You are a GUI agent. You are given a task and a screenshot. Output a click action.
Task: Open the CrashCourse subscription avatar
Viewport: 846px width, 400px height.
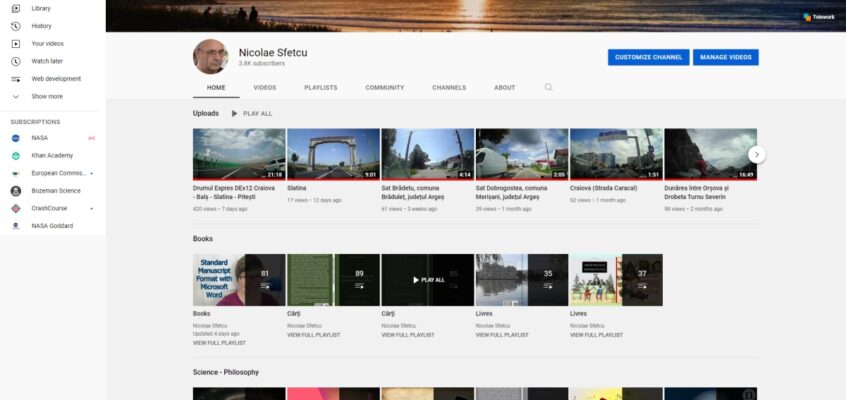(x=16, y=208)
